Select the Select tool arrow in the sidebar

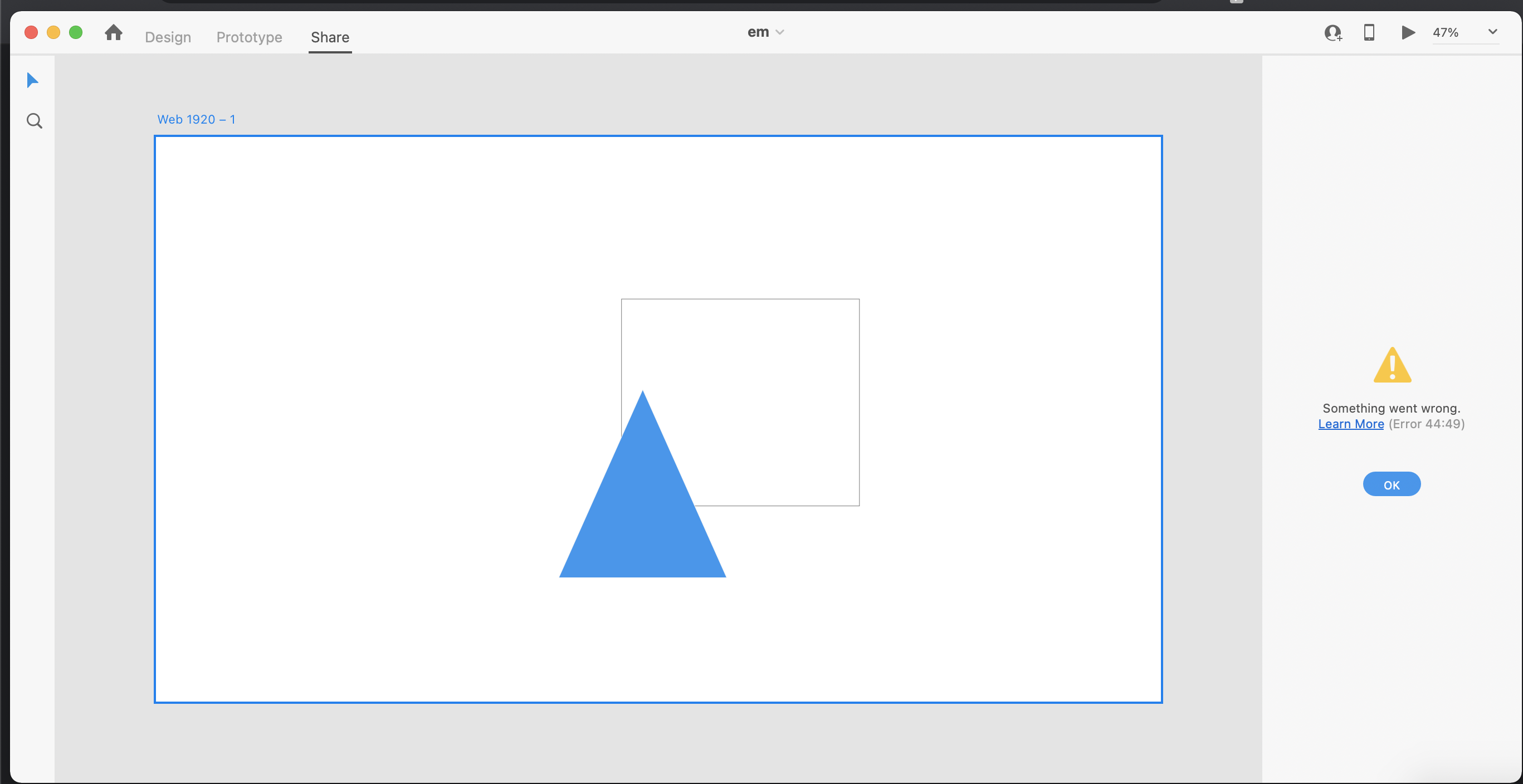pyautogui.click(x=32, y=80)
